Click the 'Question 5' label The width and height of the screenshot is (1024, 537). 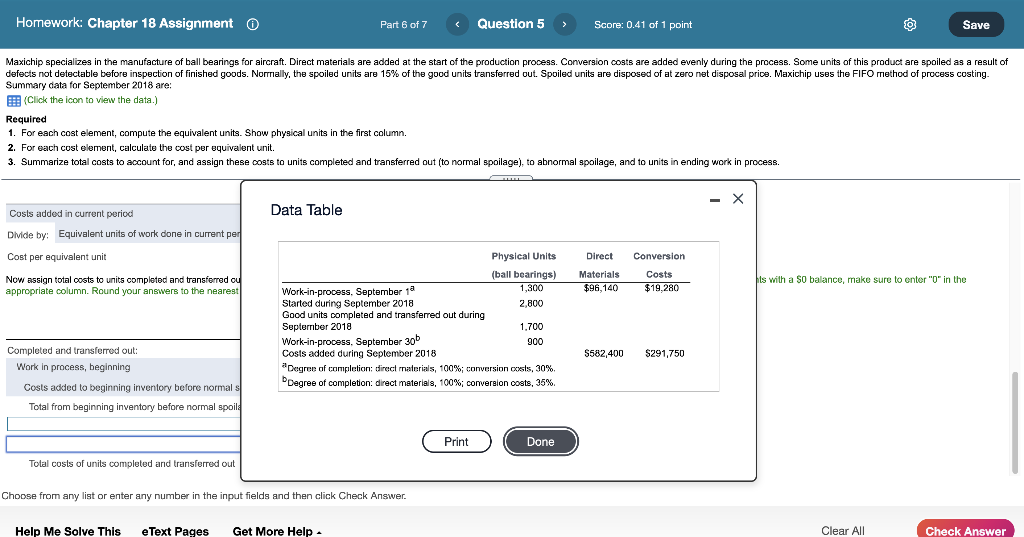click(511, 24)
